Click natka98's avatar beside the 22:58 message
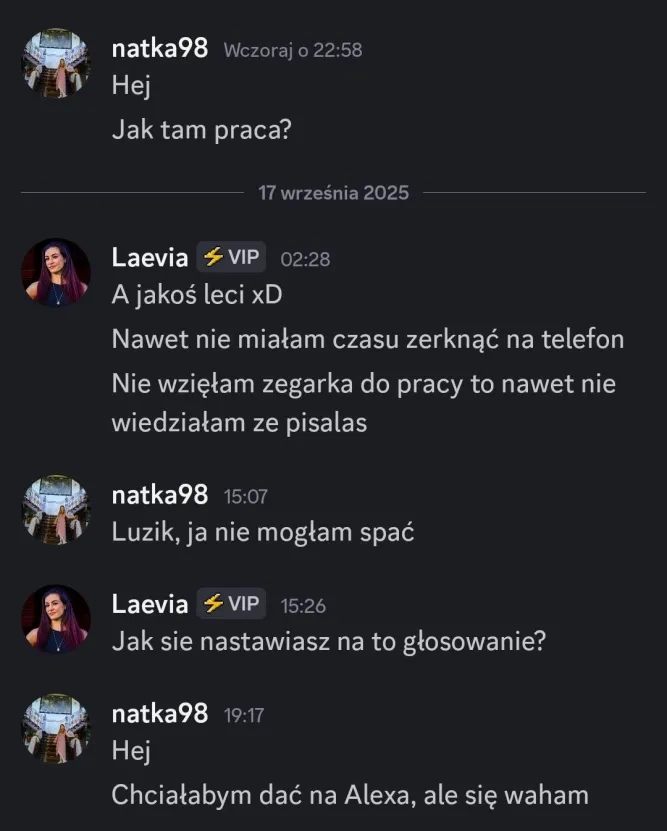The width and height of the screenshot is (667, 831). point(56,63)
